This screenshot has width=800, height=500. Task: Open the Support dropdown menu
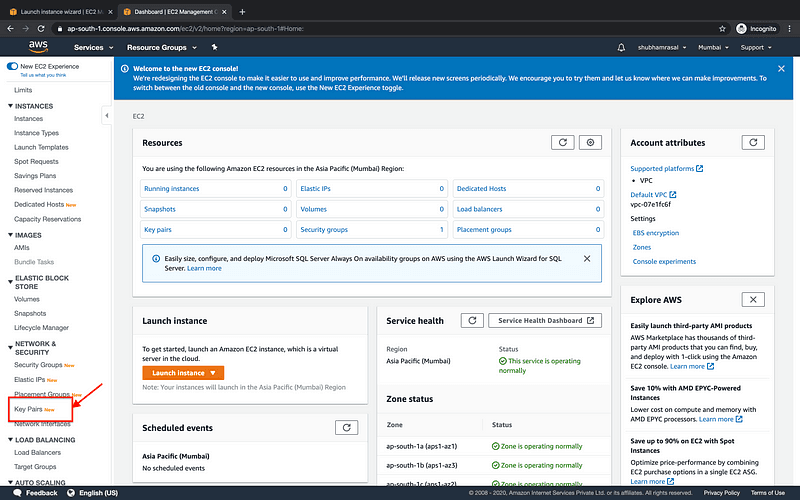point(756,47)
